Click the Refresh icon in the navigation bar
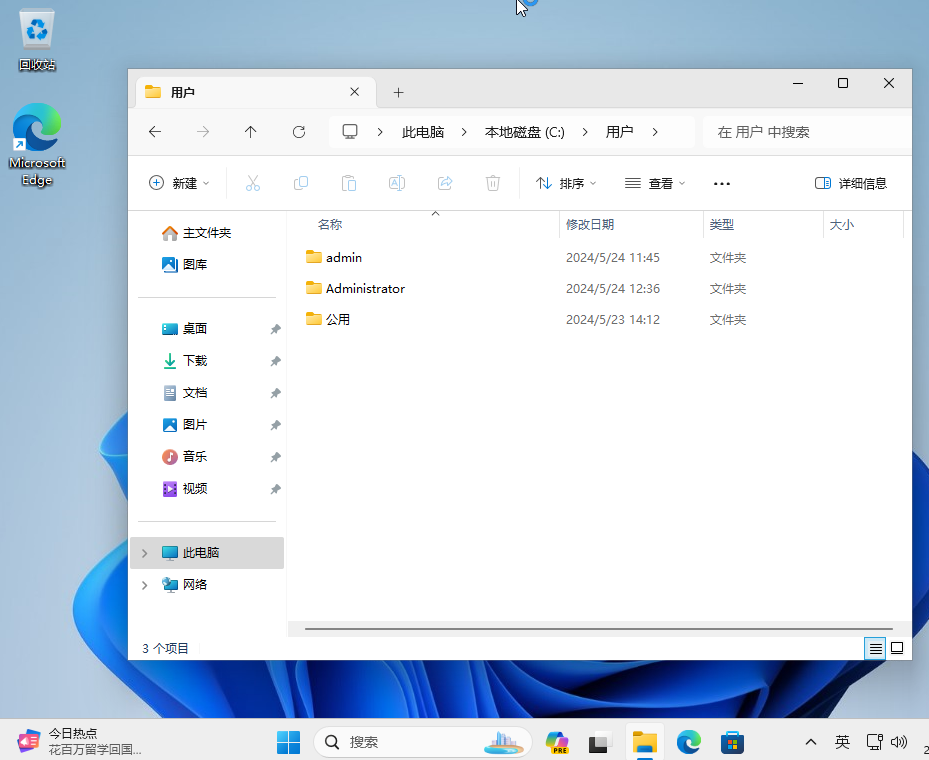The height and width of the screenshot is (760, 929). [299, 131]
